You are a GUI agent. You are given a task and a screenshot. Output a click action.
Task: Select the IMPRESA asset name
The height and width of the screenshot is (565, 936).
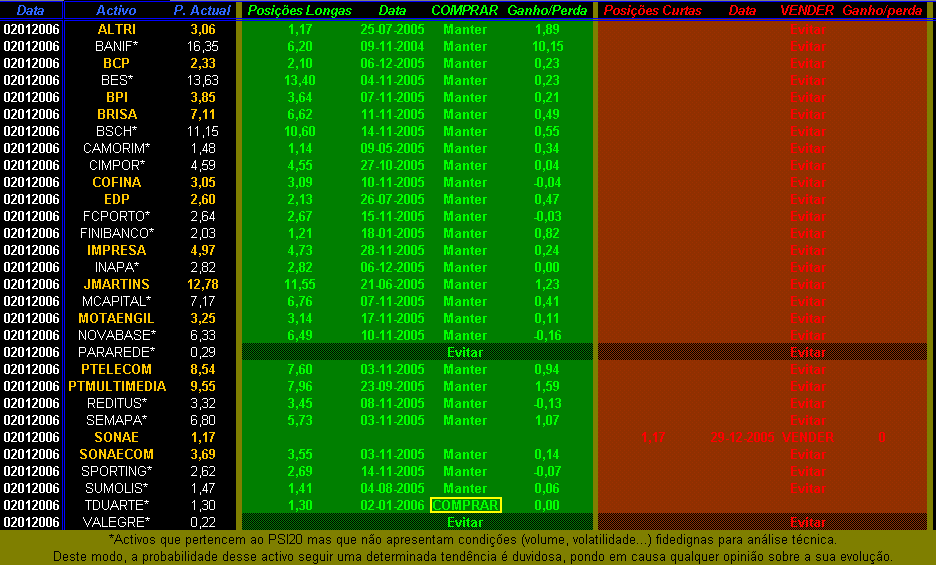pos(116,251)
